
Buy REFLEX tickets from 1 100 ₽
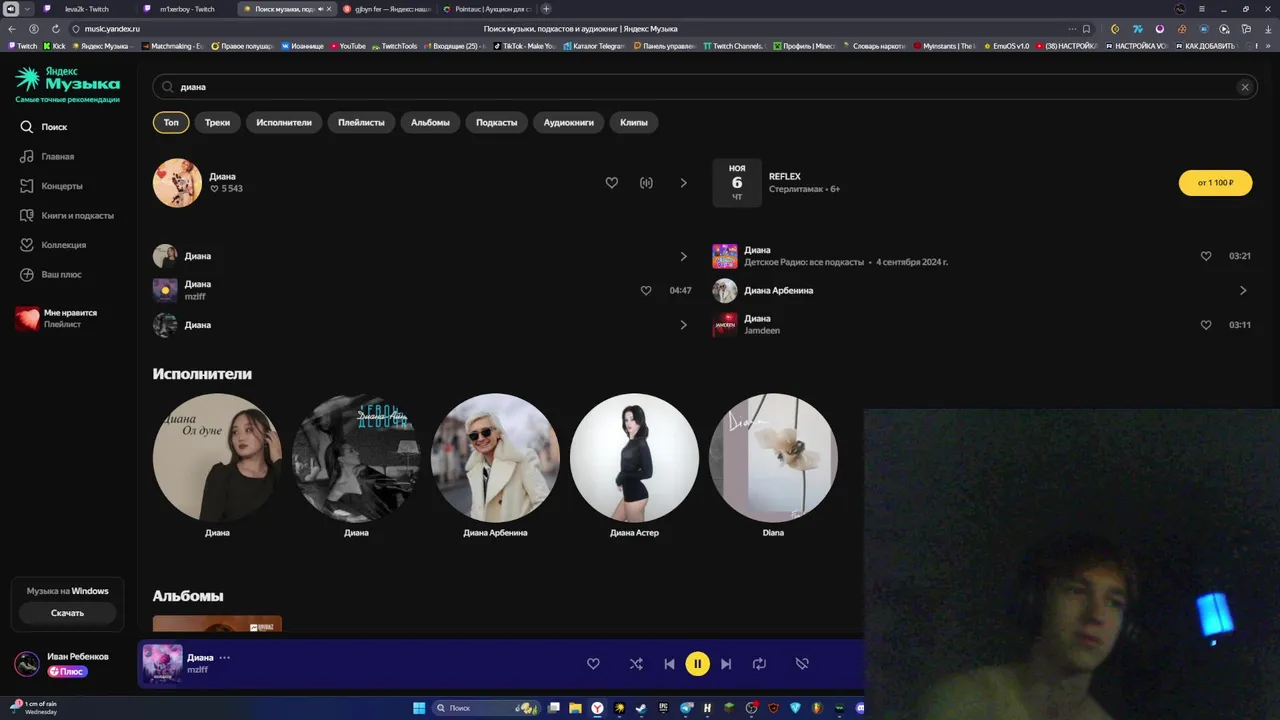coord(1215,183)
